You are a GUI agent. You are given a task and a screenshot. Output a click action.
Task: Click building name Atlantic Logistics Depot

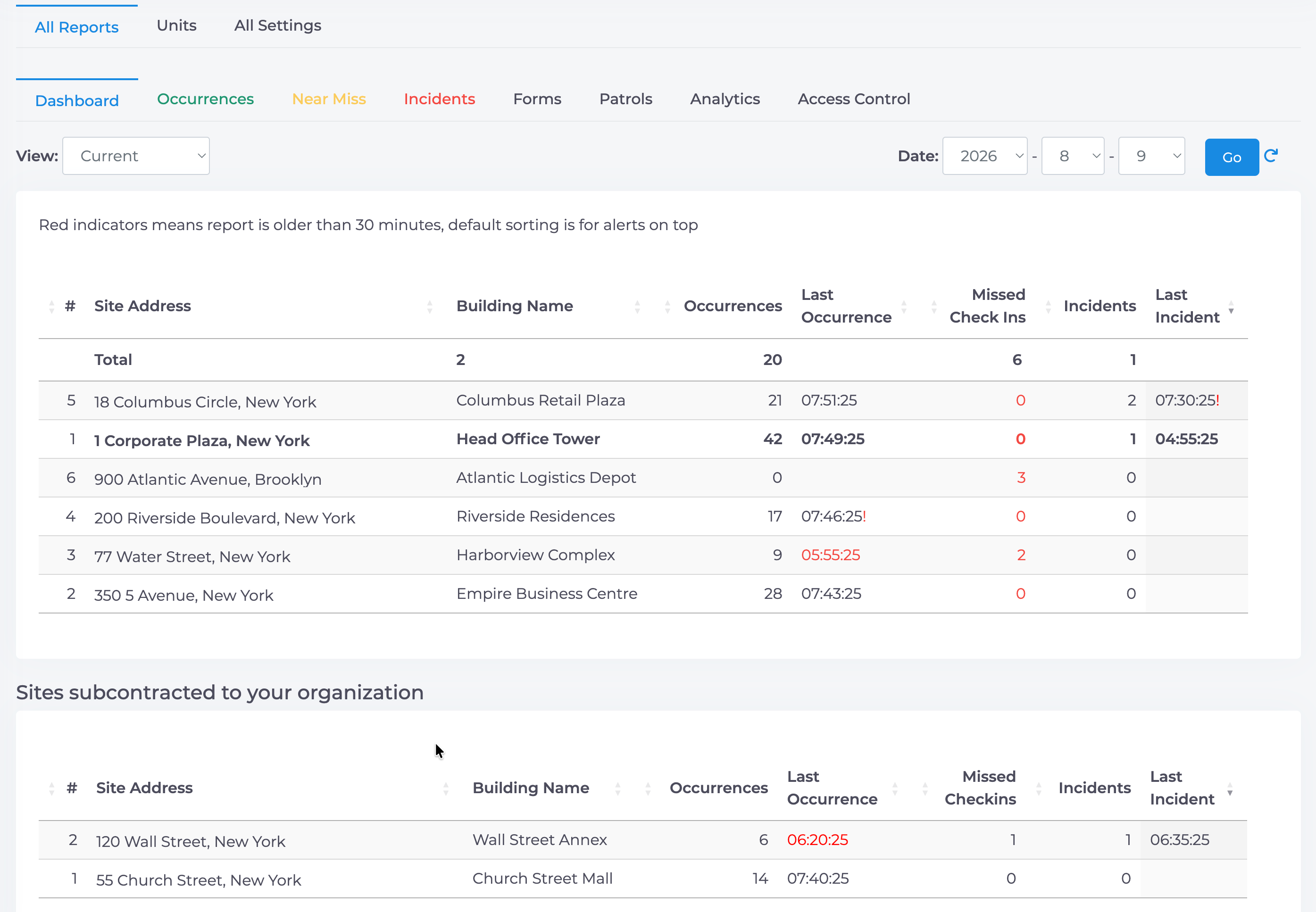pos(546,478)
